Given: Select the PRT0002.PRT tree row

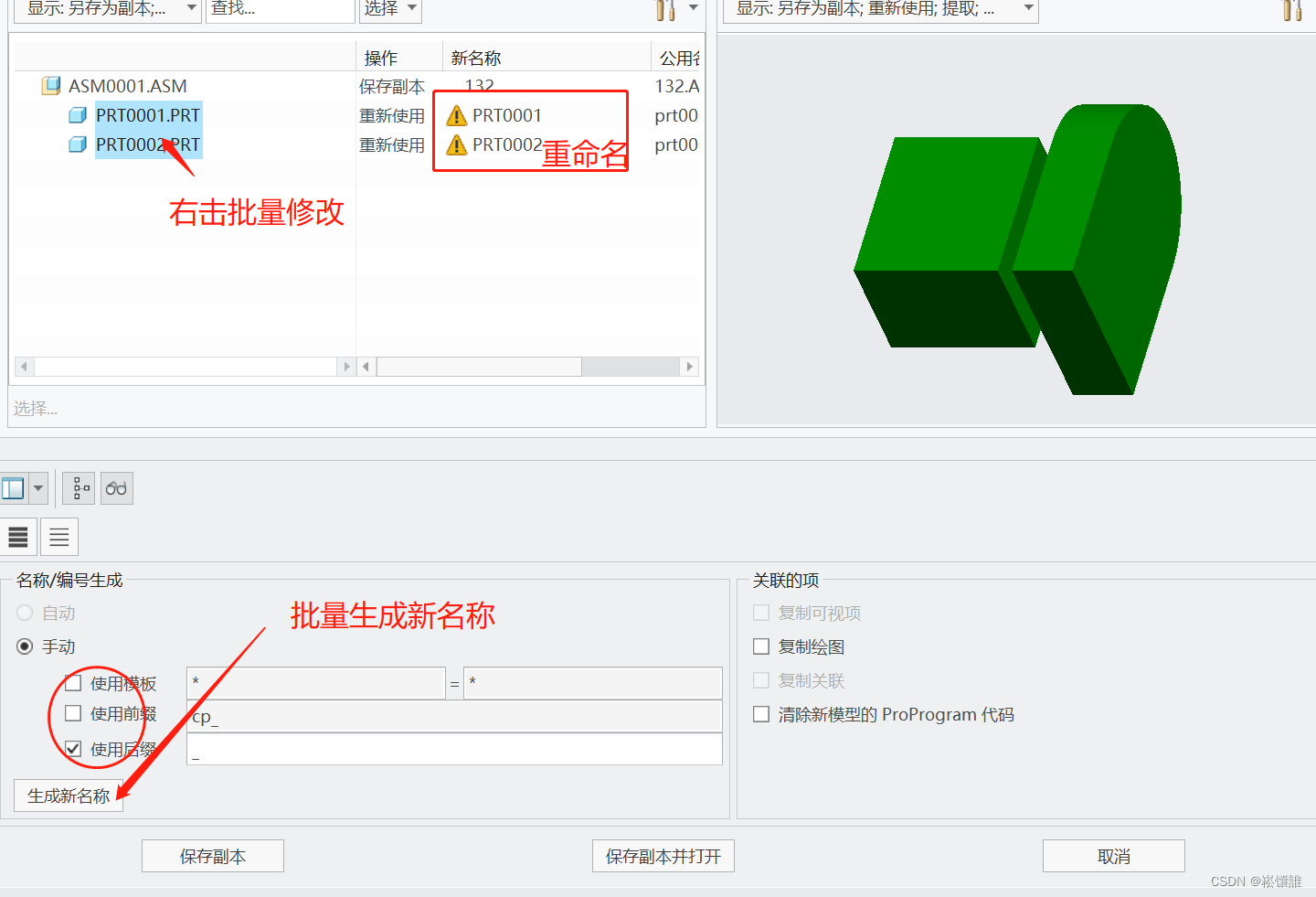Looking at the screenshot, I should [148, 144].
